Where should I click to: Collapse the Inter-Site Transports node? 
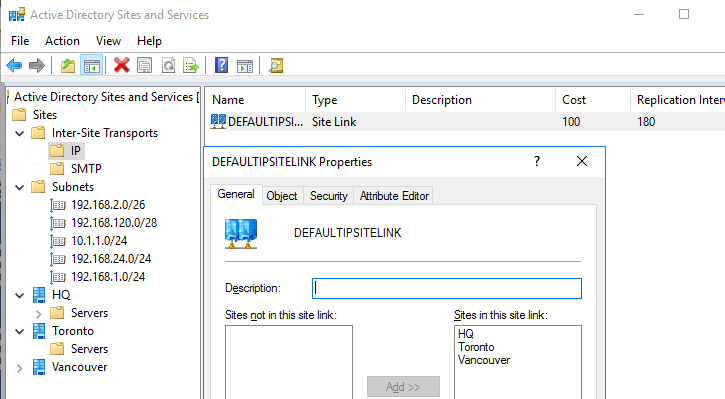point(20,134)
